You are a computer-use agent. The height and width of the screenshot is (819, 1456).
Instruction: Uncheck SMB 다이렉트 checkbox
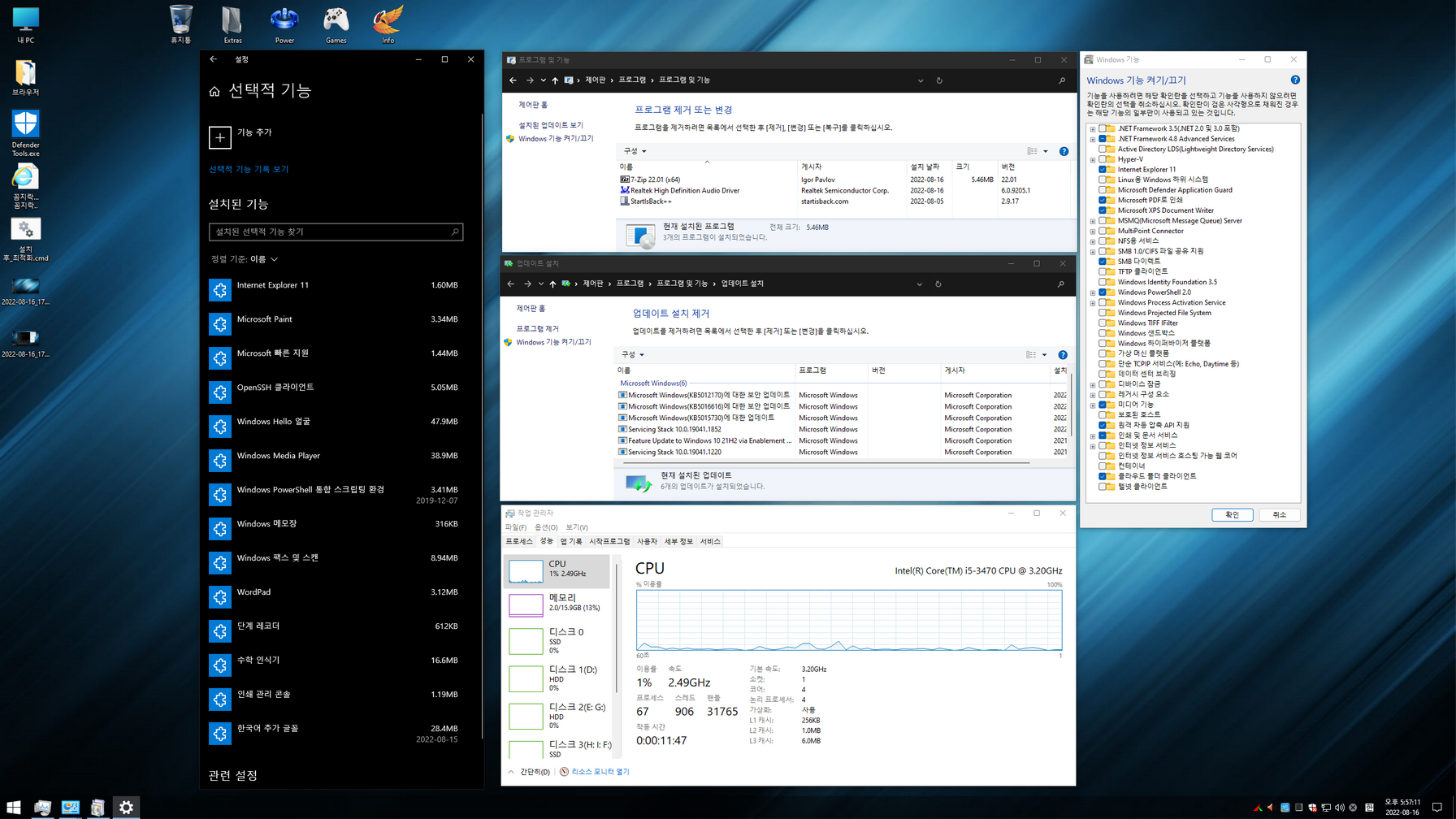[1103, 262]
